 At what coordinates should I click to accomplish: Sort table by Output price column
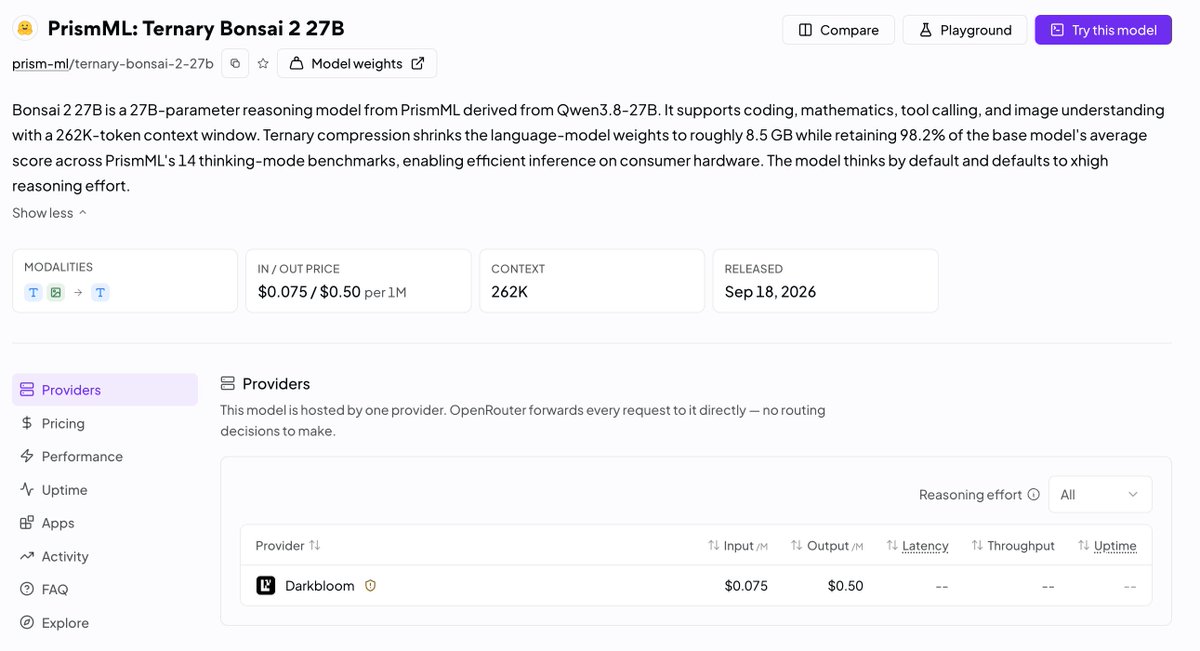pos(829,545)
